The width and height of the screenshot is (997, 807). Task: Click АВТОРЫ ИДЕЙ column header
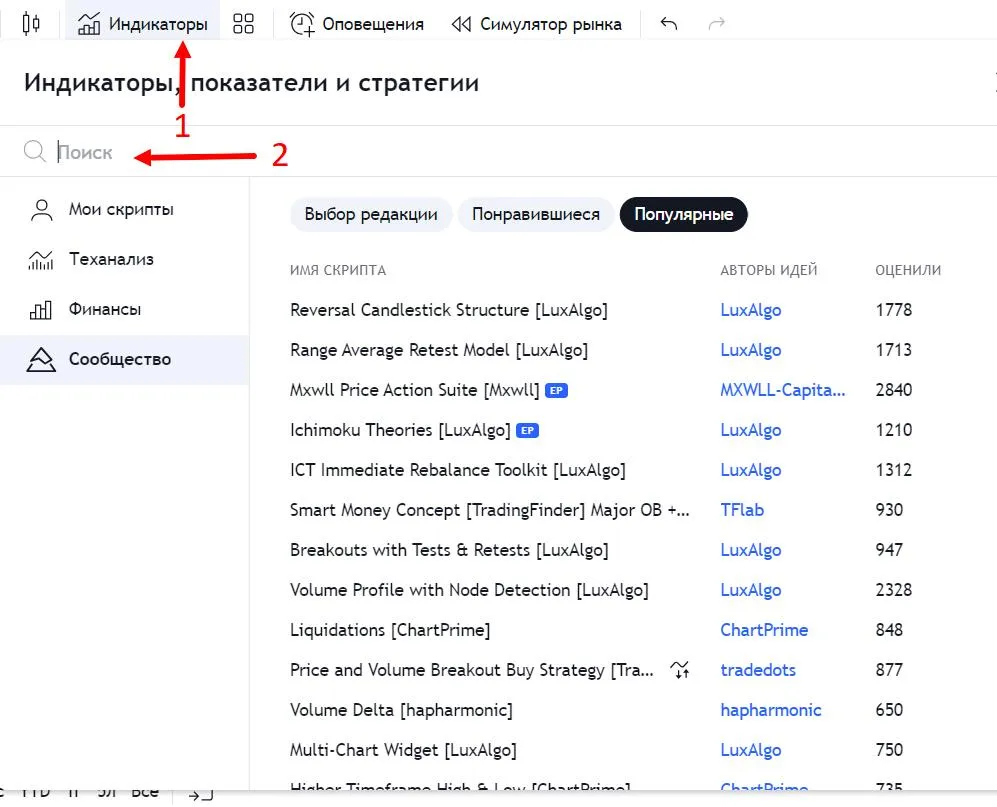[769, 270]
